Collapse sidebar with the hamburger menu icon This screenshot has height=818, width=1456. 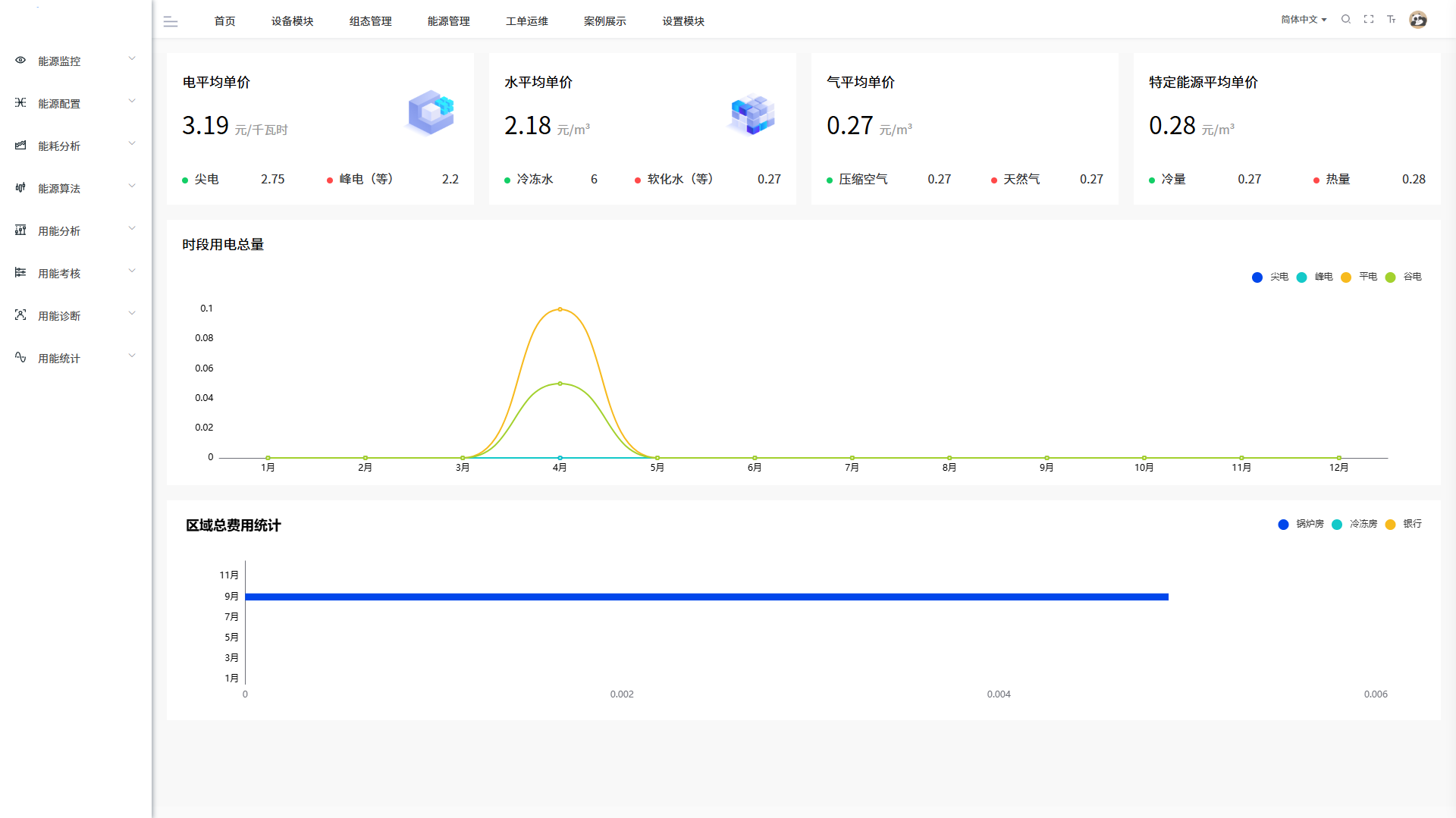coord(171,22)
